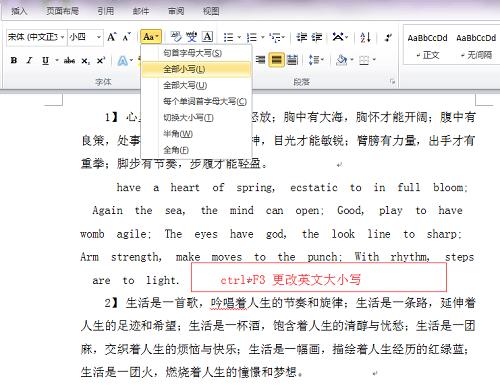The height and width of the screenshot is (385, 500).
Task: Click inside the 宋体 font name box
Action: click(33, 37)
